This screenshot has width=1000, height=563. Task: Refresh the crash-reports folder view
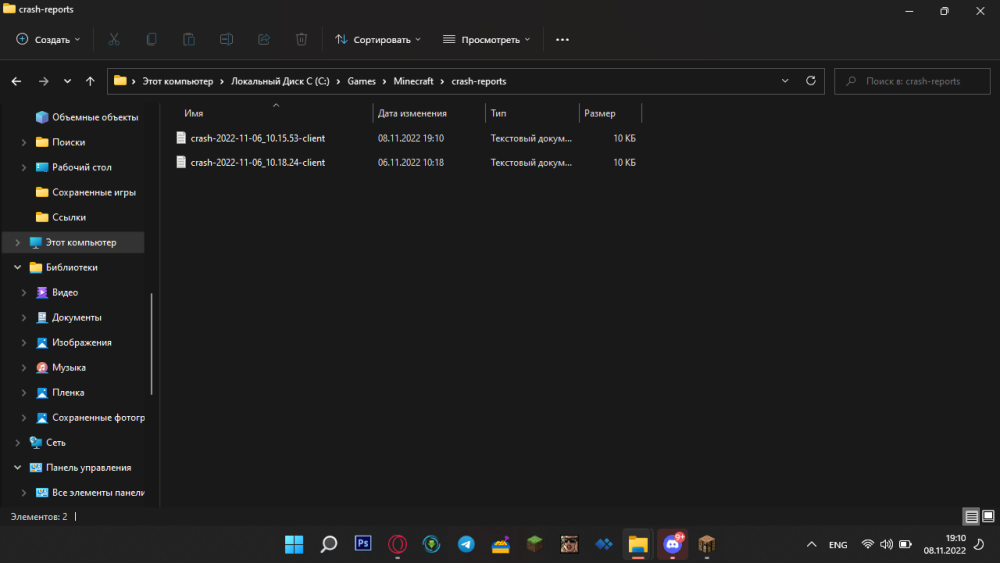(811, 81)
